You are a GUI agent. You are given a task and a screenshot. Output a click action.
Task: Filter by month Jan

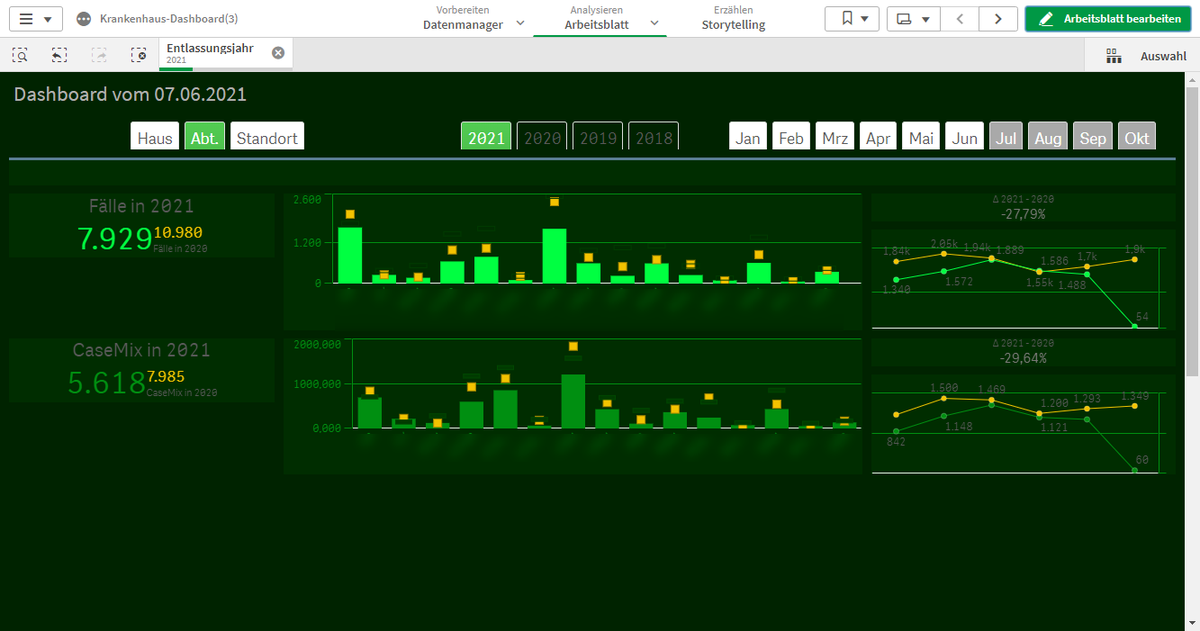tap(748, 138)
